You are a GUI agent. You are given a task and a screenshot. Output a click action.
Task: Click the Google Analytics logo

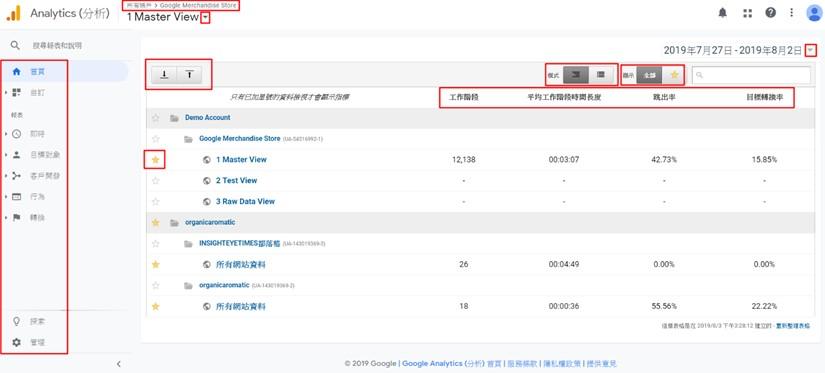click(x=14, y=13)
